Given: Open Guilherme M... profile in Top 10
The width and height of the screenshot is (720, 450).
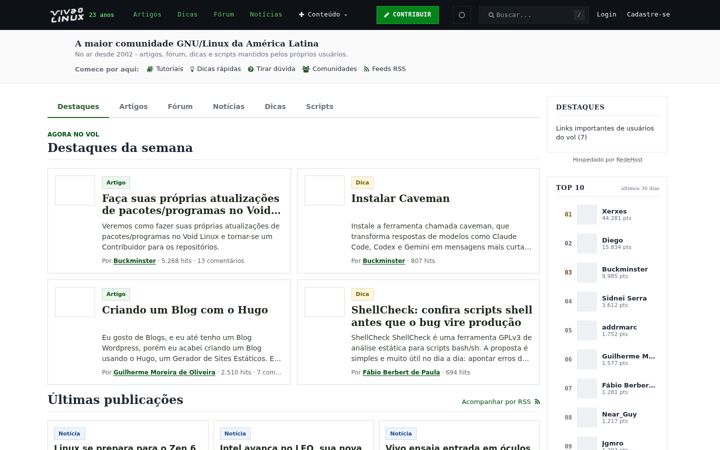Looking at the screenshot, I should point(629,356).
